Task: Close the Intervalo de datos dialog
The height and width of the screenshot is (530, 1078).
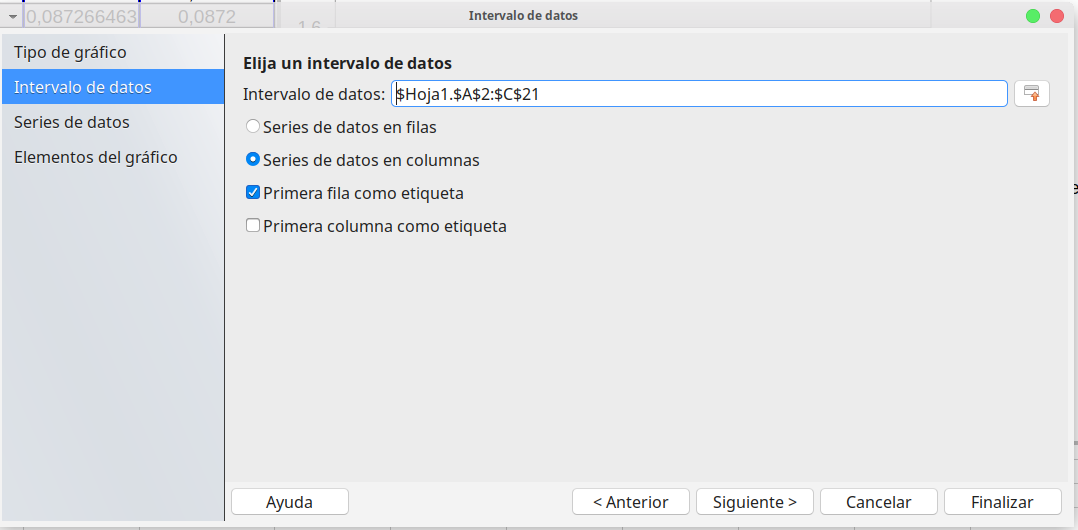Action: tap(1057, 16)
